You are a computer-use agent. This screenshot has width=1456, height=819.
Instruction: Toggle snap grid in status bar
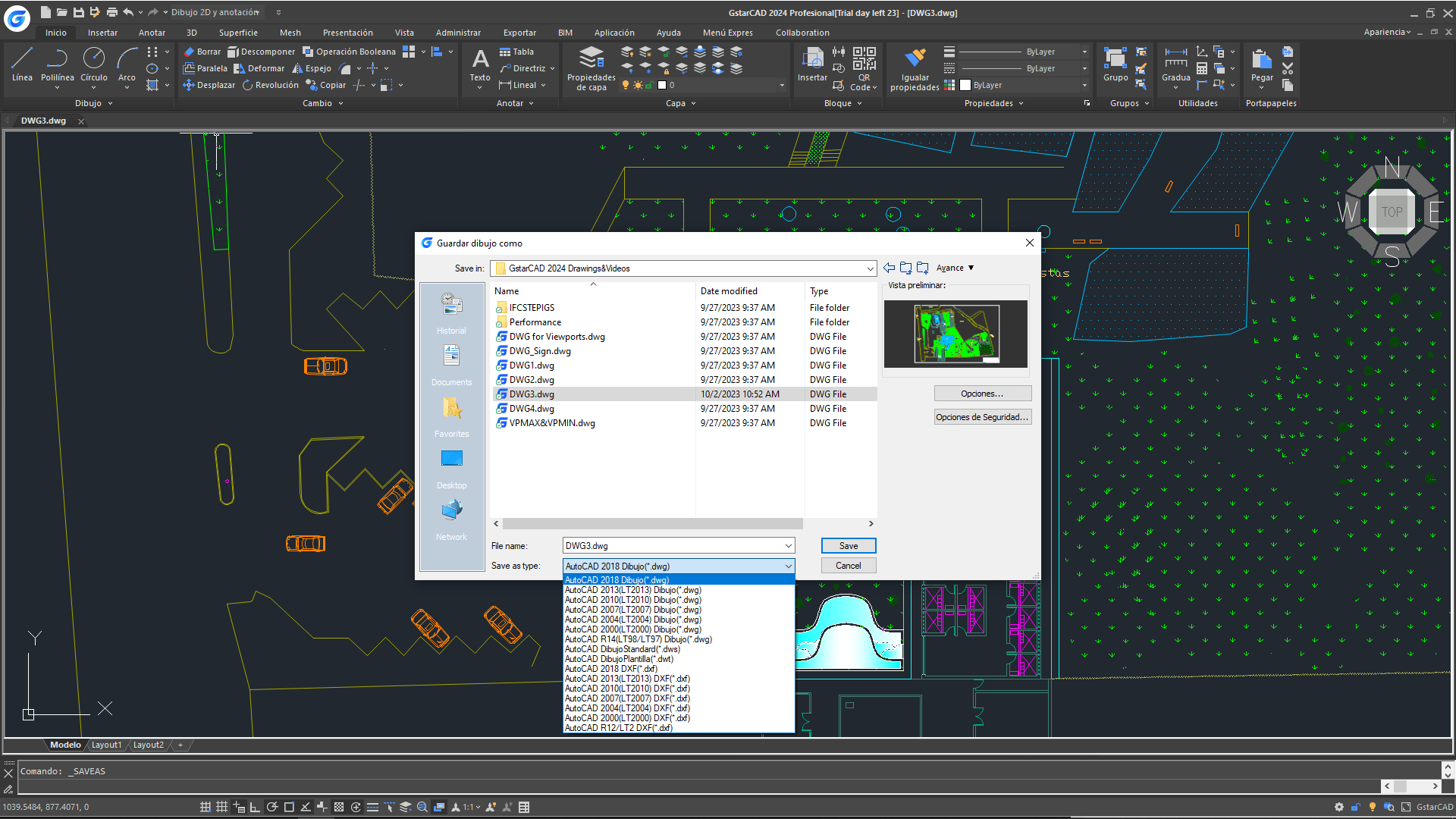(206, 807)
